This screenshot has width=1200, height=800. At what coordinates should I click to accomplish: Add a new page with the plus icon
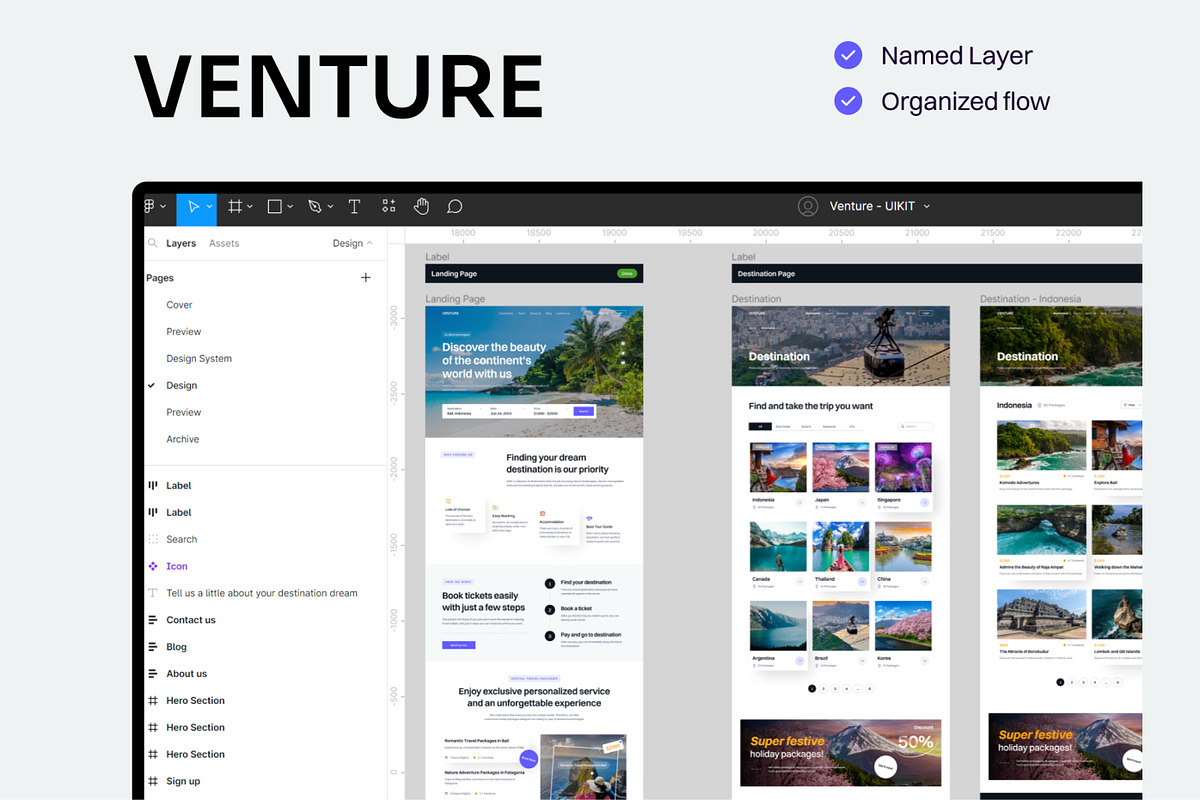click(366, 278)
